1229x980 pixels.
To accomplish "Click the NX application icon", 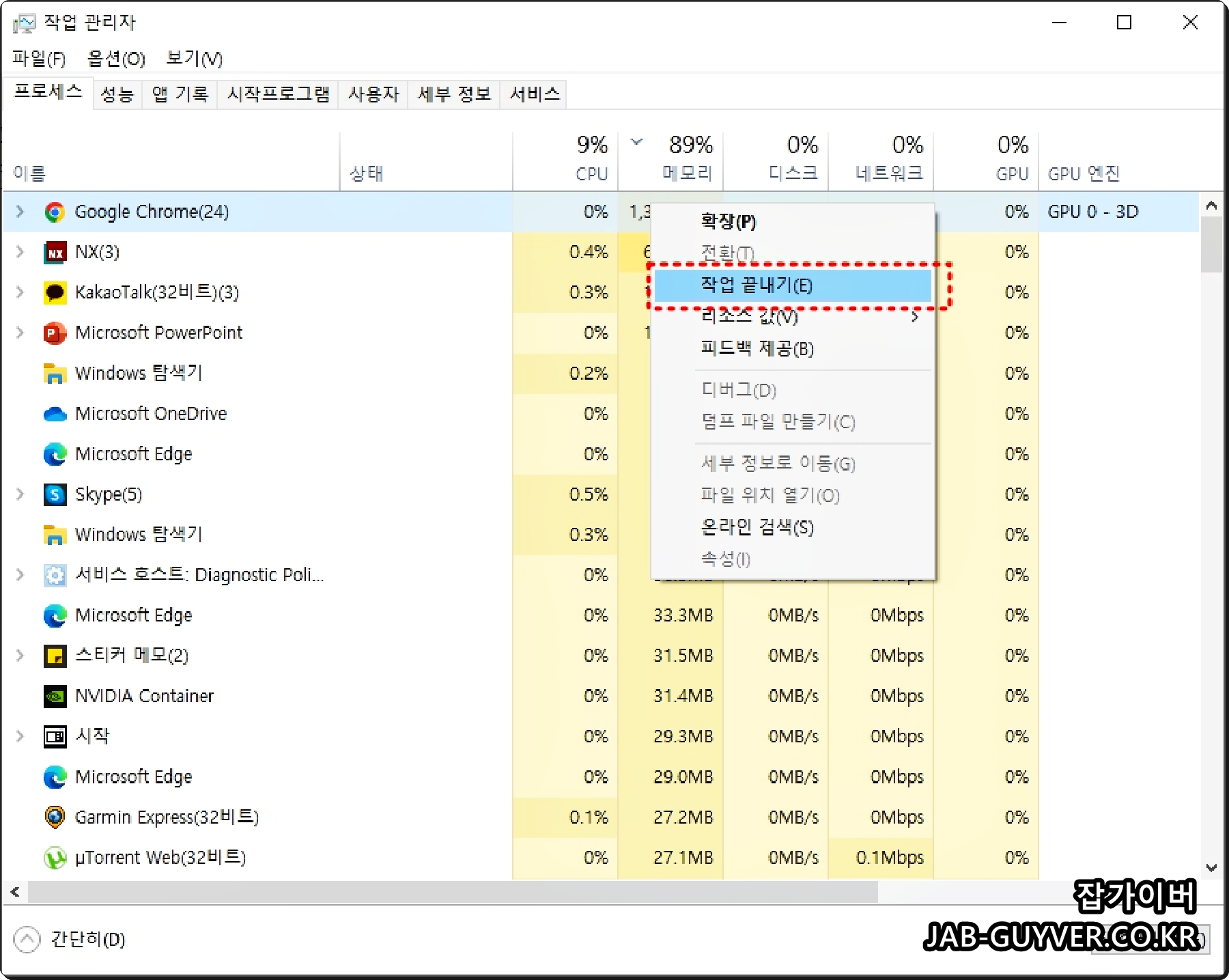I will [x=55, y=253].
